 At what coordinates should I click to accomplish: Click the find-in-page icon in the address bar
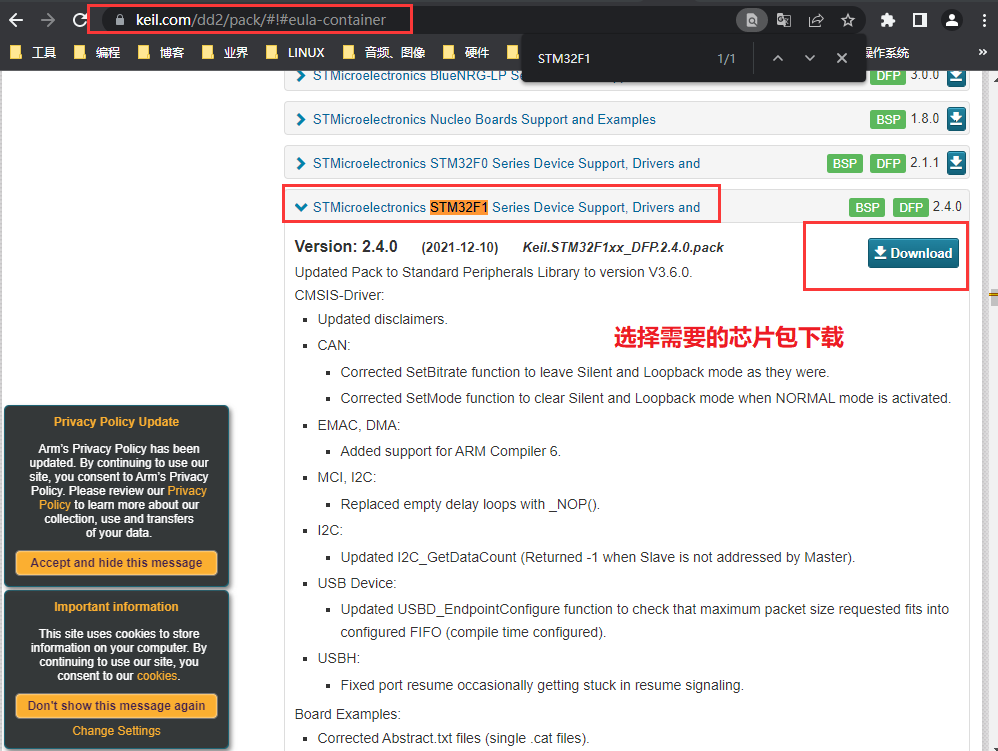click(752, 20)
